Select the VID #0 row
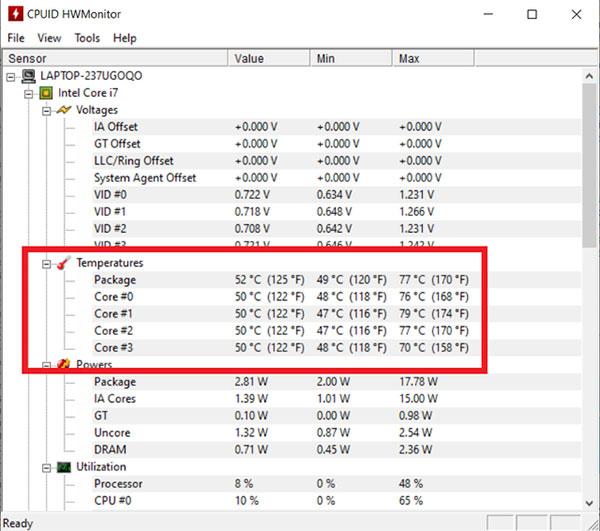This screenshot has width=600, height=531. click(337, 195)
